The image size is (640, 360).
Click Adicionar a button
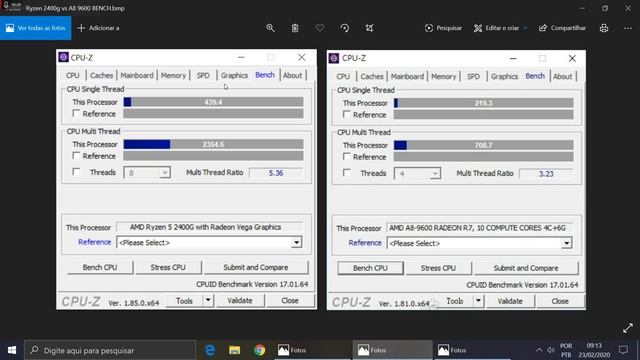(98, 28)
